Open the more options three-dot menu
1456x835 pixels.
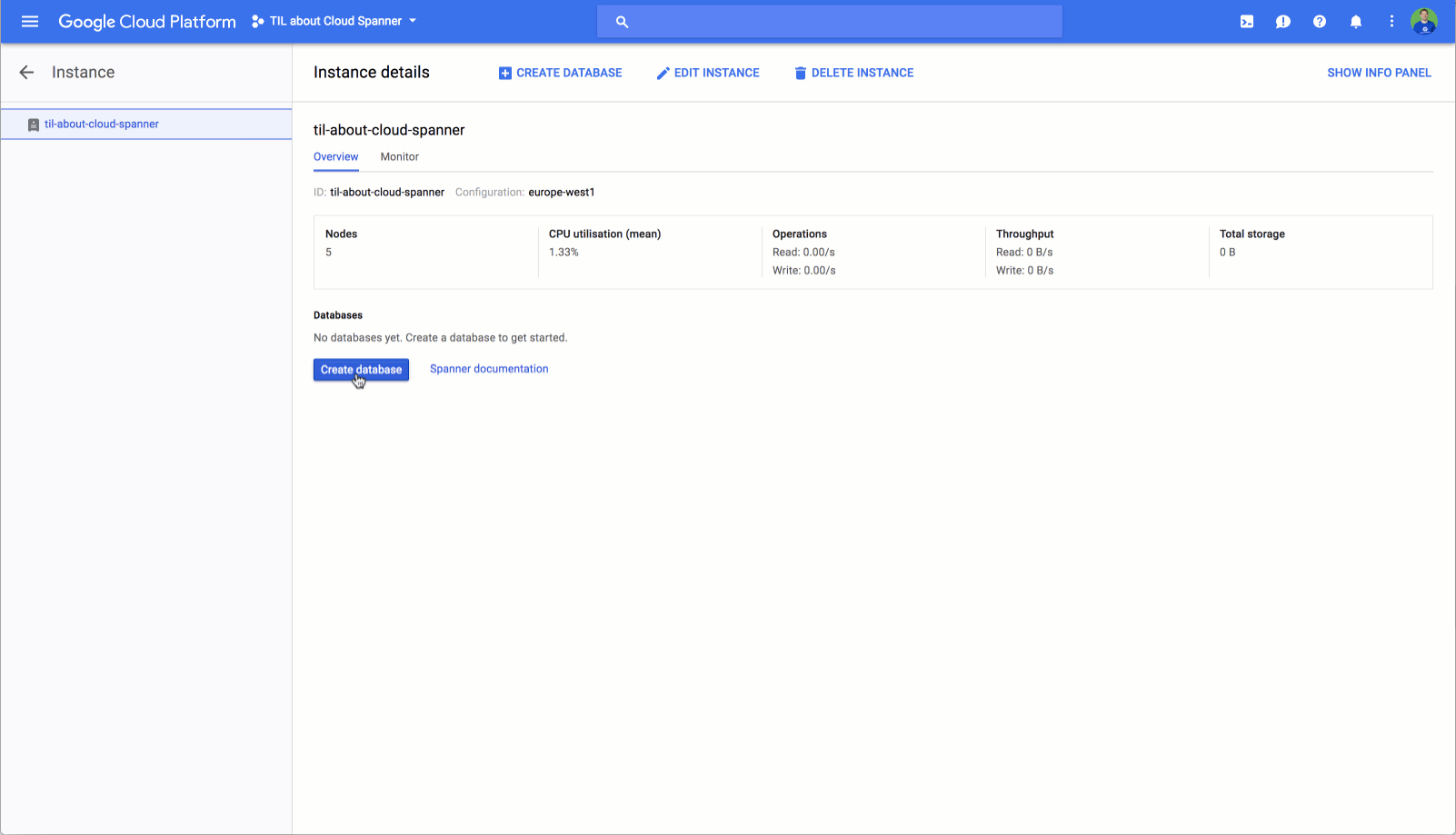(1391, 21)
